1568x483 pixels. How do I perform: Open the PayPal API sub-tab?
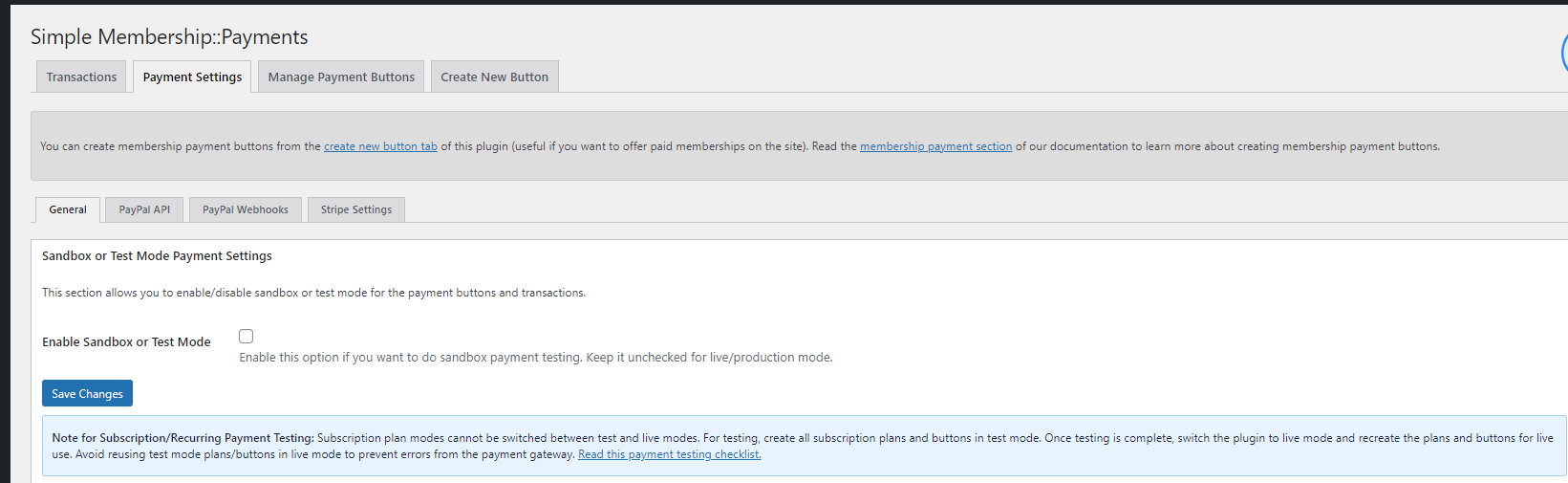click(144, 209)
